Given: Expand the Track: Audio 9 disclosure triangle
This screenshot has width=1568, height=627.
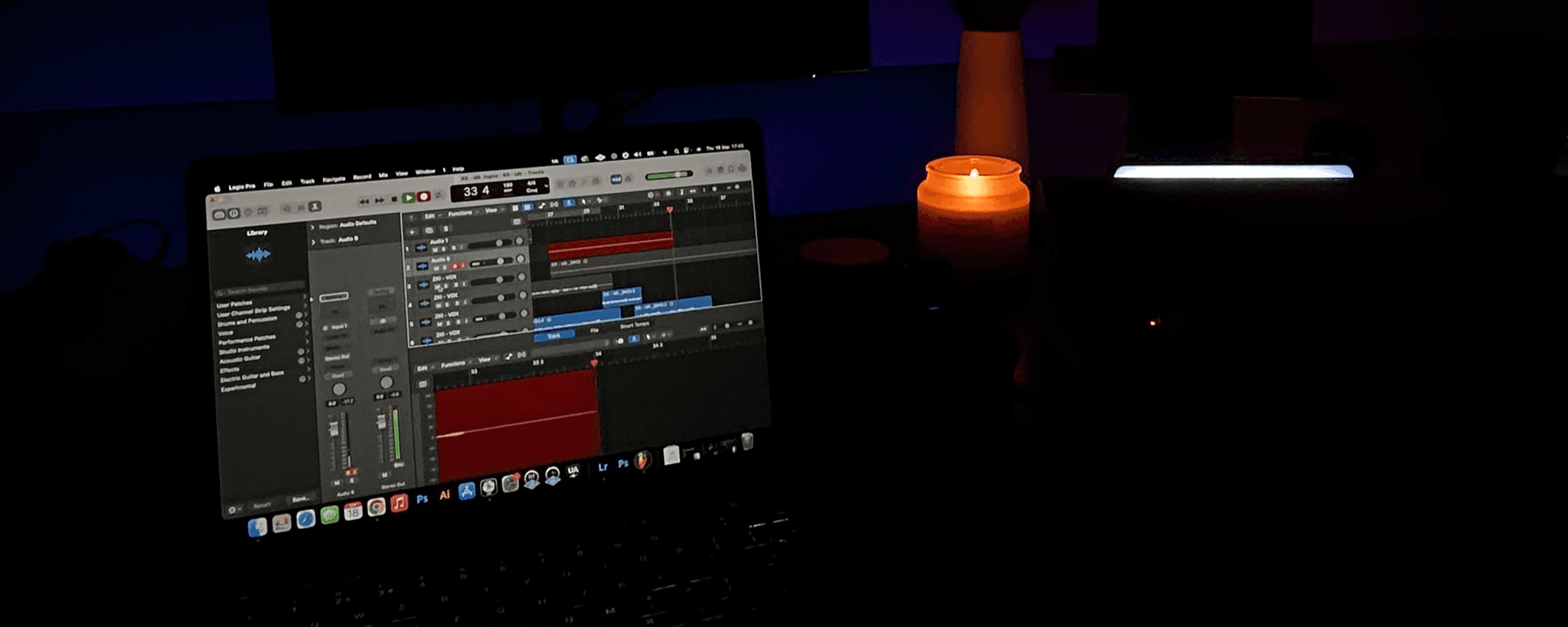Looking at the screenshot, I should (x=313, y=243).
